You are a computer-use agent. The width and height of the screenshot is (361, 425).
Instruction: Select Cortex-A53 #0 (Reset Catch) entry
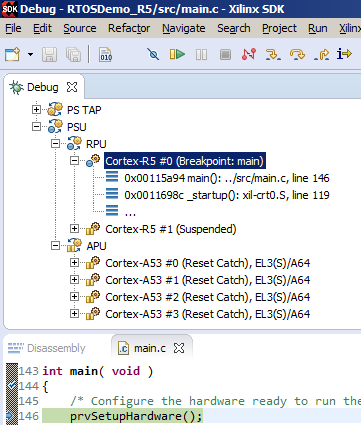(x=208, y=263)
